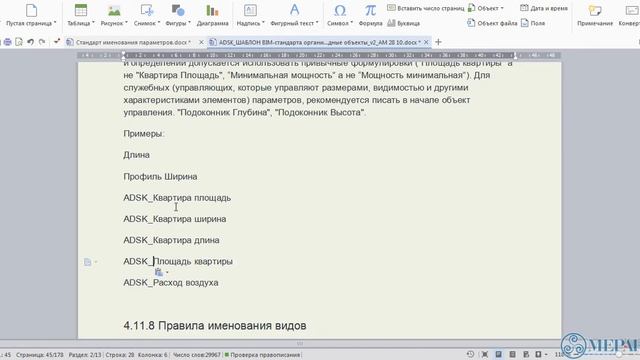The width and height of the screenshot is (640, 360).
Task: Click the history clock icon in status bar
Action: click(x=470, y=354)
